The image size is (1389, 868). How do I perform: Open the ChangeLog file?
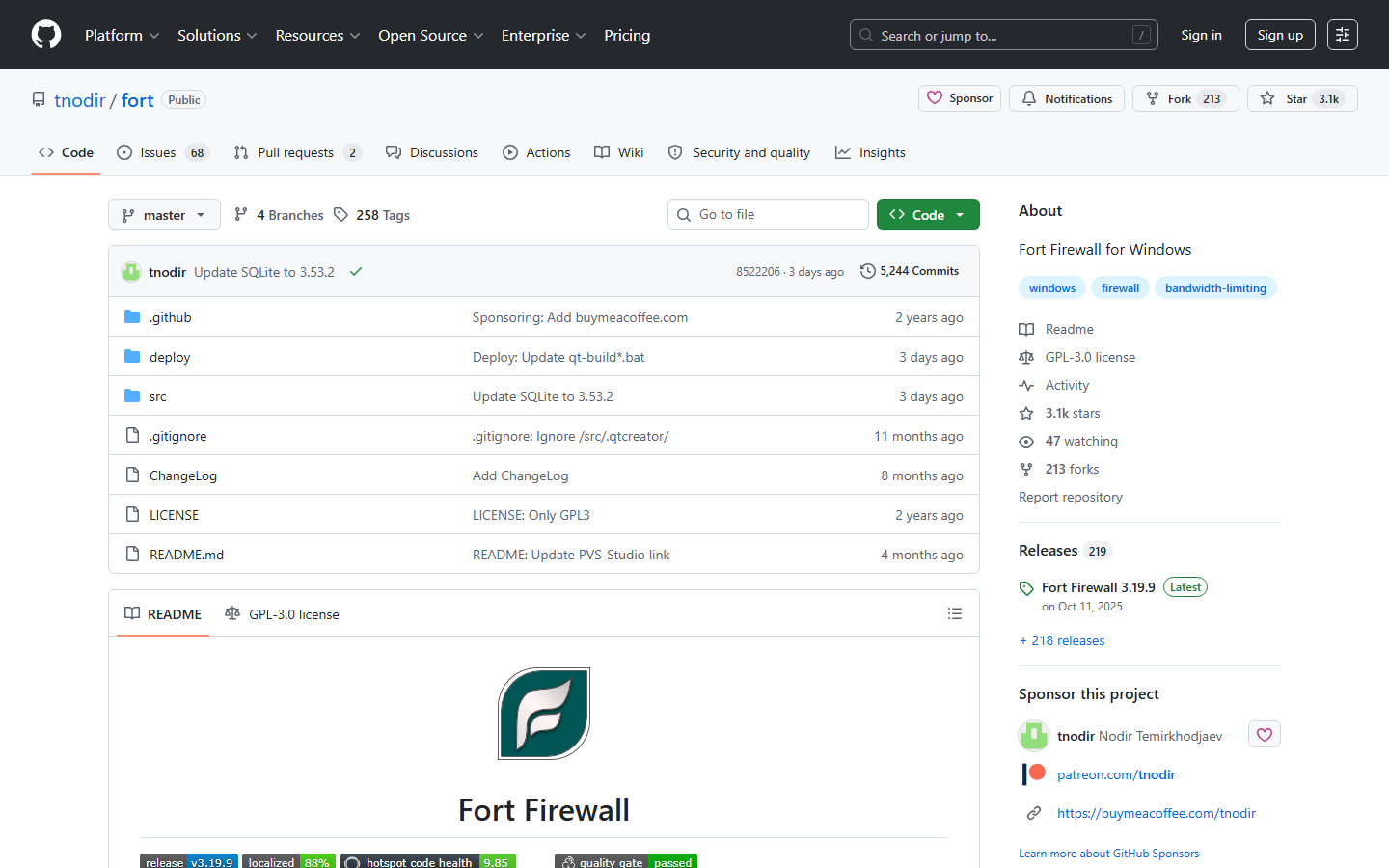pyautogui.click(x=183, y=475)
